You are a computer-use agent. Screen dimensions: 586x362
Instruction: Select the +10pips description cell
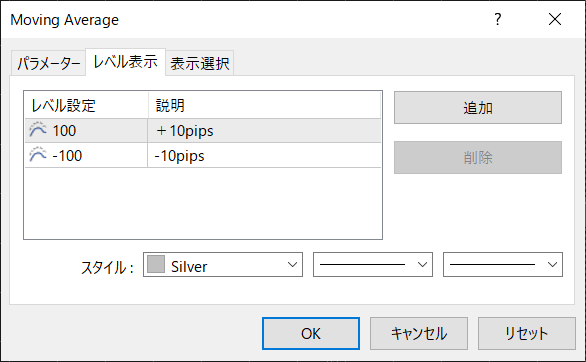point(264,131)
